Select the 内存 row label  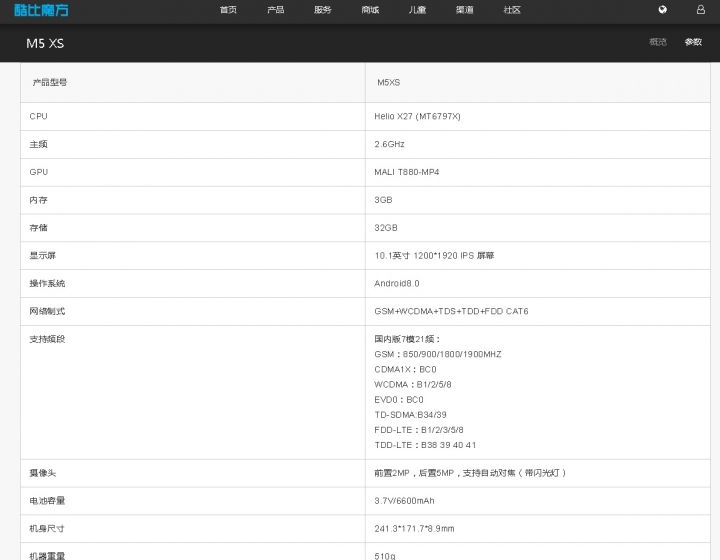point(39,200)
